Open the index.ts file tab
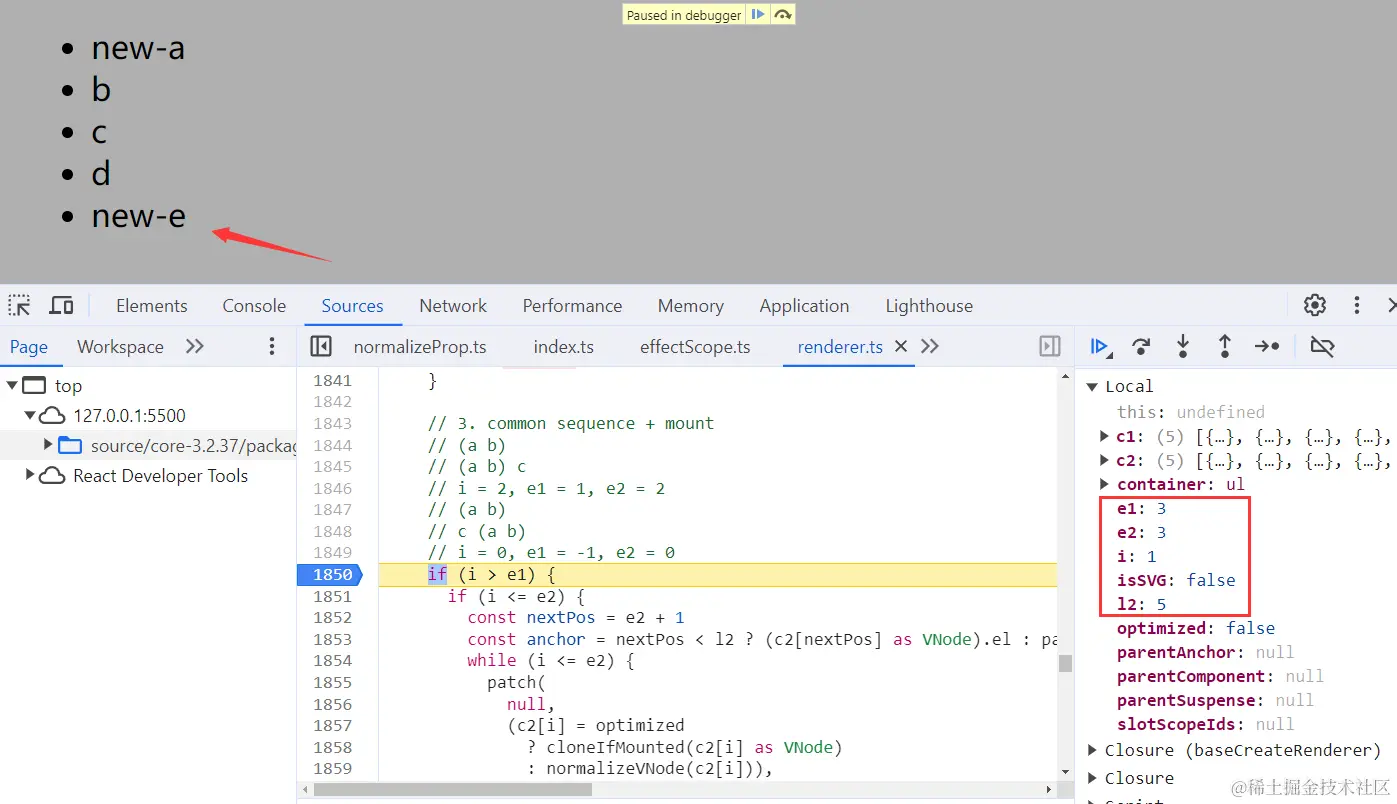1397x804 pixels. coord(564,347)
